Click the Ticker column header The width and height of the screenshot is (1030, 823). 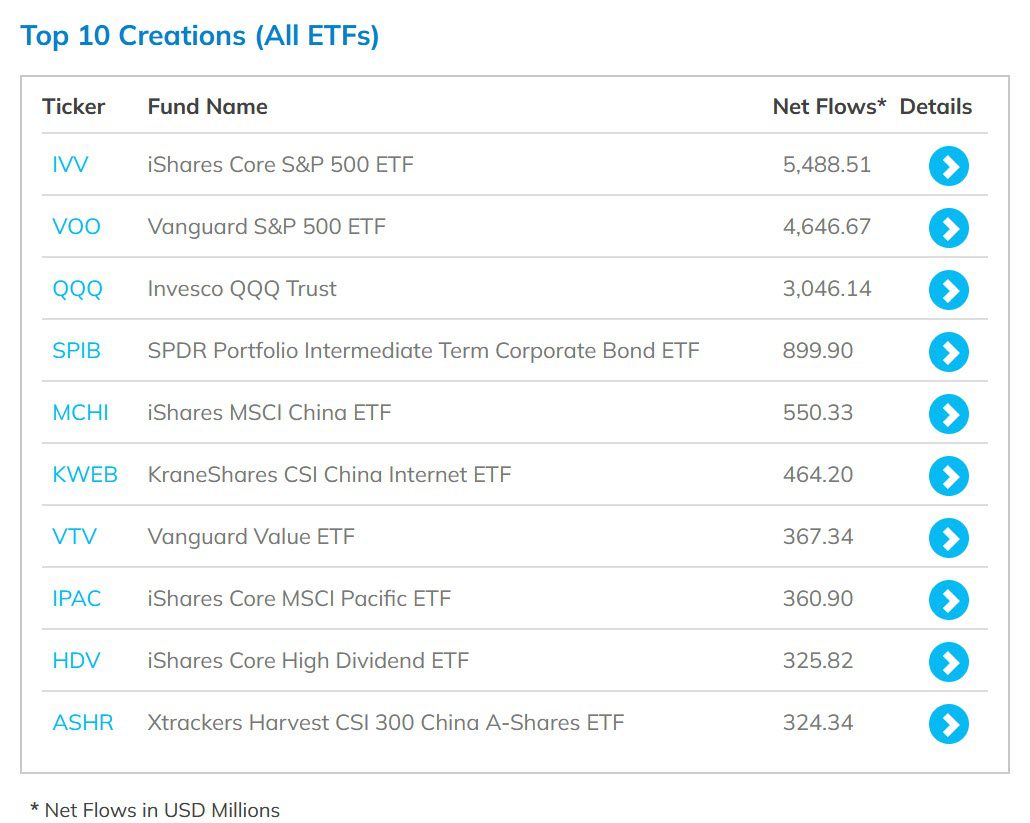(73, 107)
